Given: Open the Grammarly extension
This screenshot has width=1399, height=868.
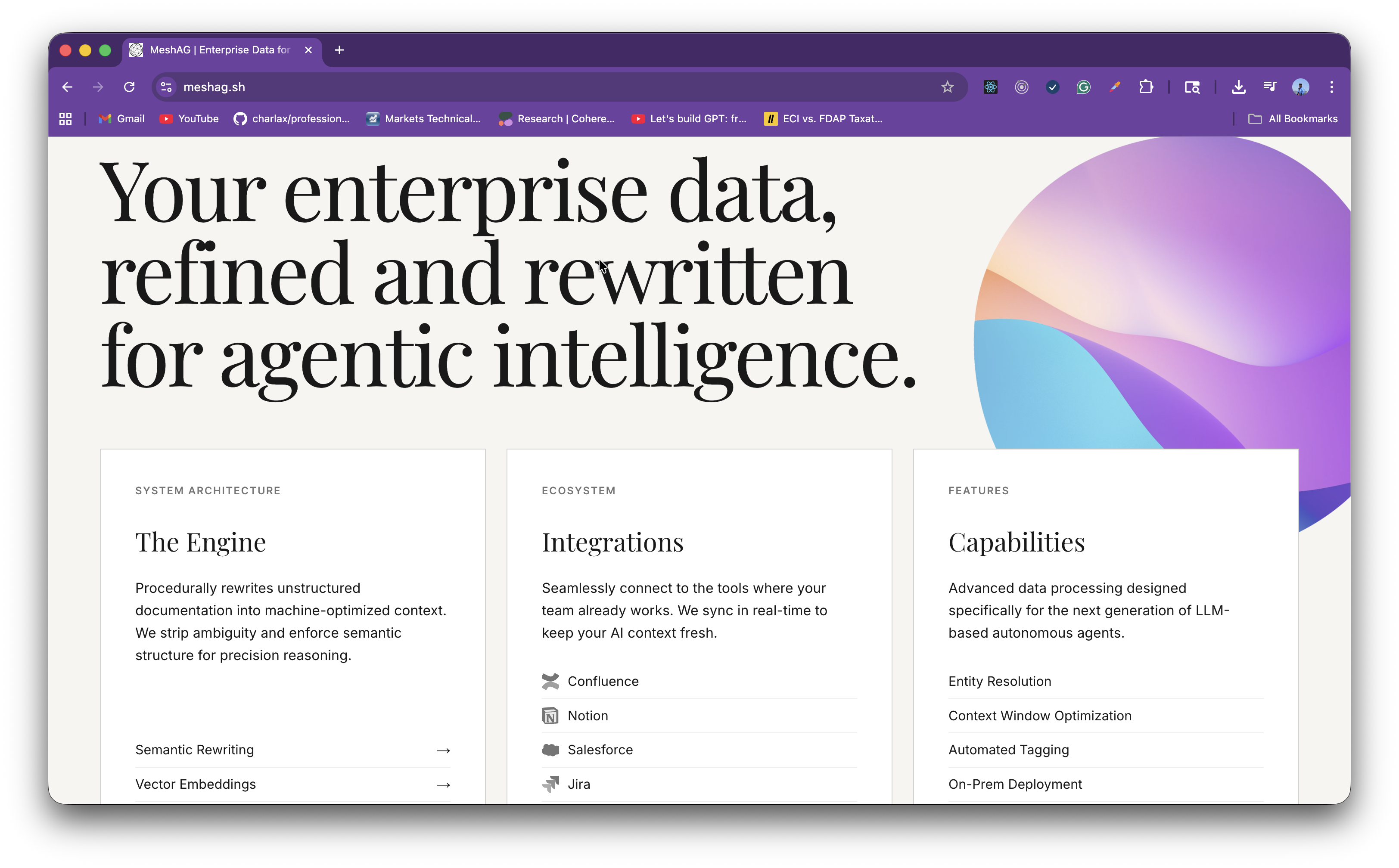Looking at the screenshot, I should click(x=1084, y=87).
